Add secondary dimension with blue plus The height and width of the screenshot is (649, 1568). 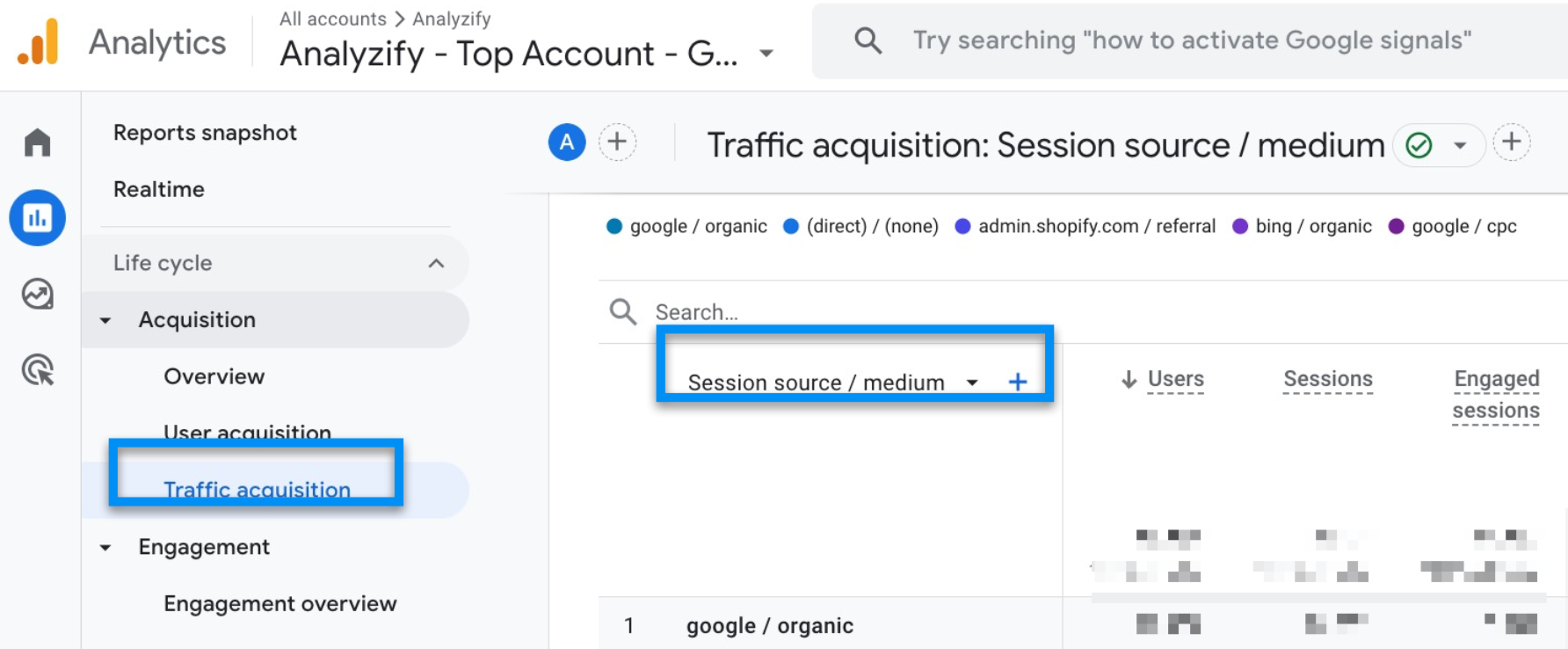pyautogui.click(x=1017, y=382)
